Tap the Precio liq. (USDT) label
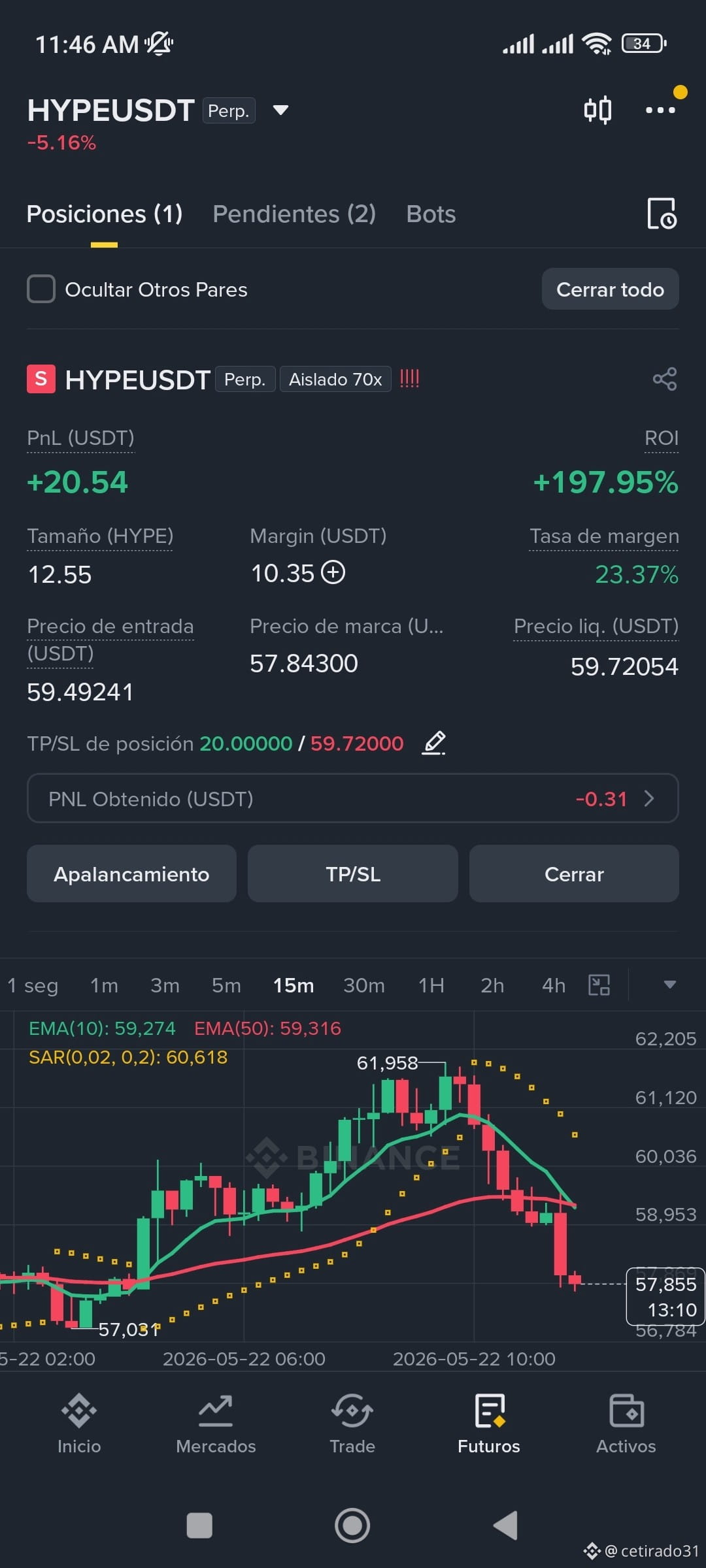The image size is (706, 1568). (596, 626)
